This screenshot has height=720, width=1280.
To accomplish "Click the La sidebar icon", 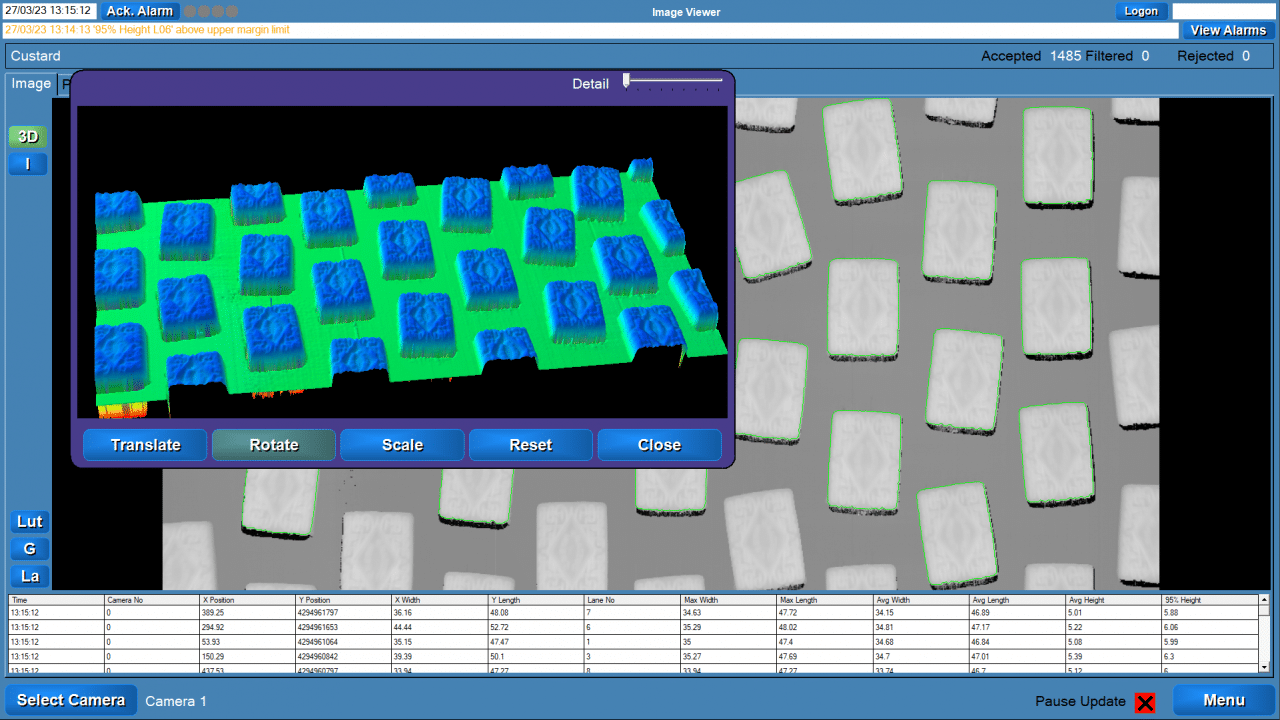I will (x=29, y=575).
